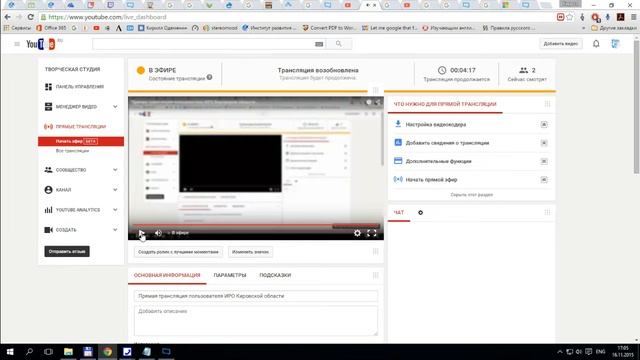Click the Менеджер видео sidebar icon
The height and width of the screenshot is (360, 640).
48,107
